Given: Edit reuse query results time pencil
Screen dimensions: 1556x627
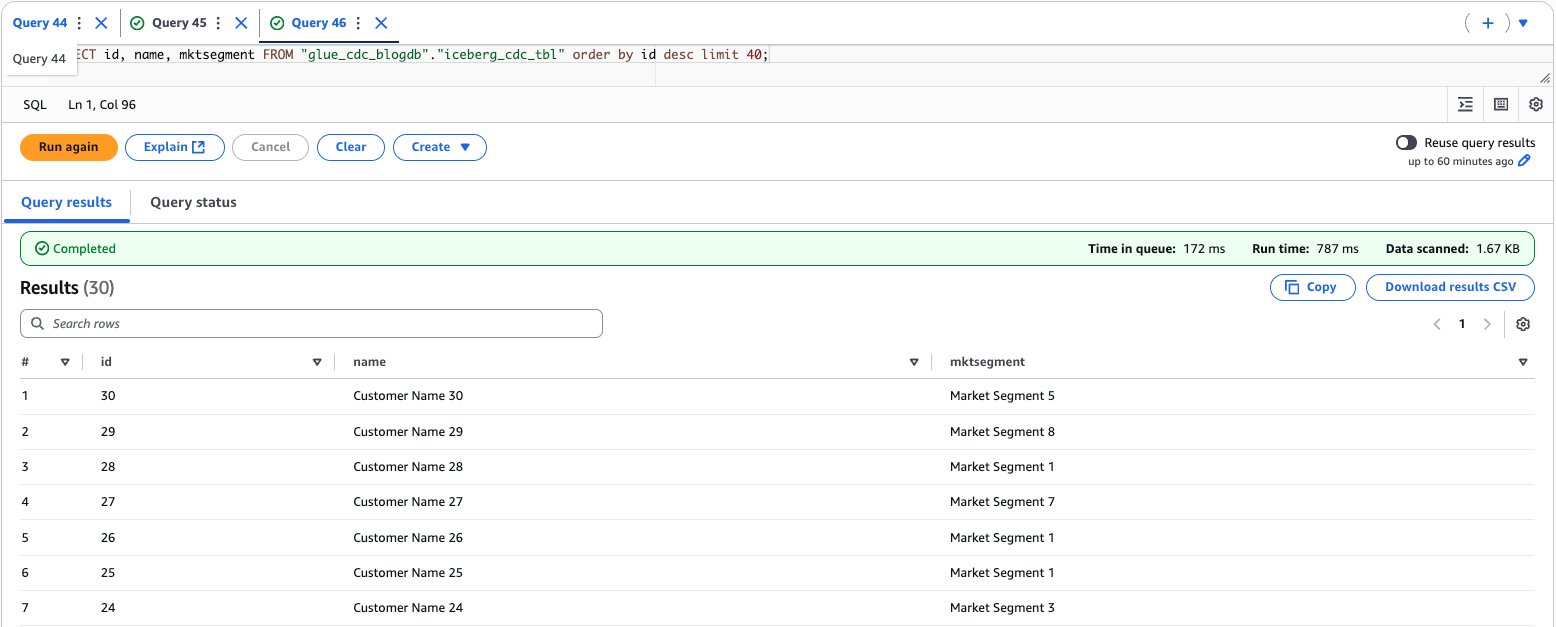Looking at the screenshot, I should [1524, 161].
